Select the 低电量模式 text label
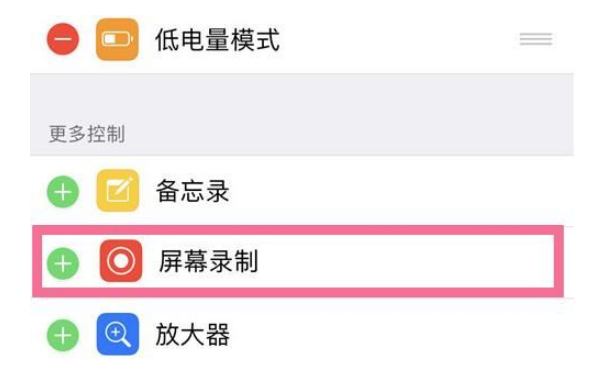The height and width of the screenshot is (370, 591). [217, 40]
